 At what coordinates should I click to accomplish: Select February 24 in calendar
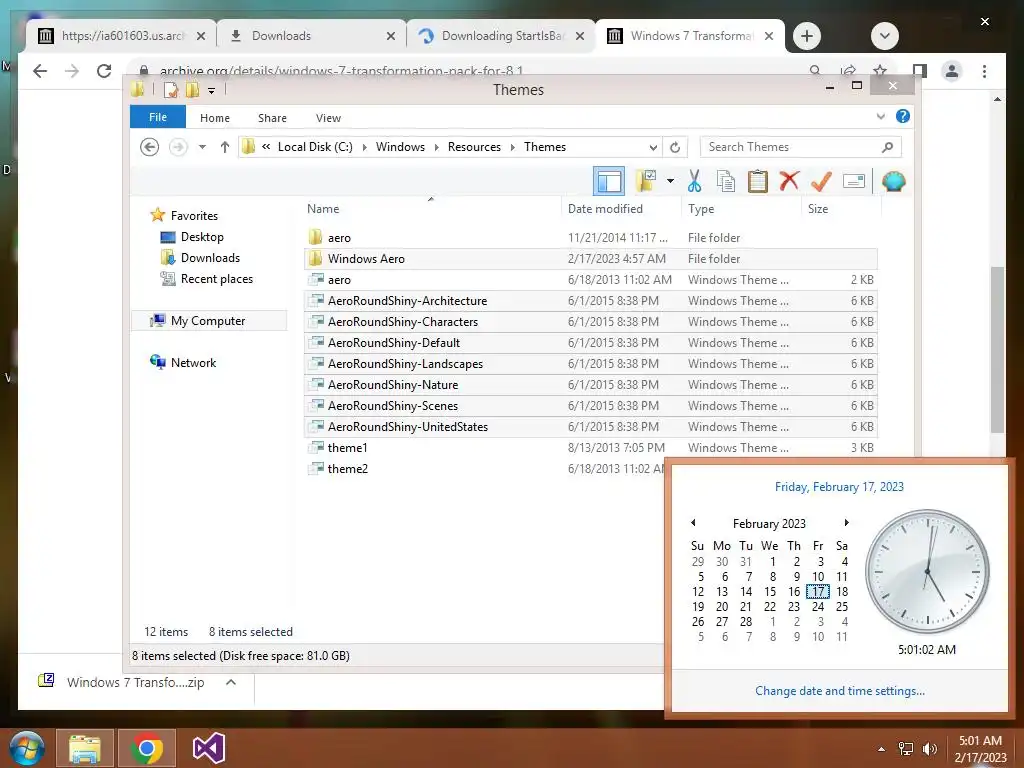[818, 607]
